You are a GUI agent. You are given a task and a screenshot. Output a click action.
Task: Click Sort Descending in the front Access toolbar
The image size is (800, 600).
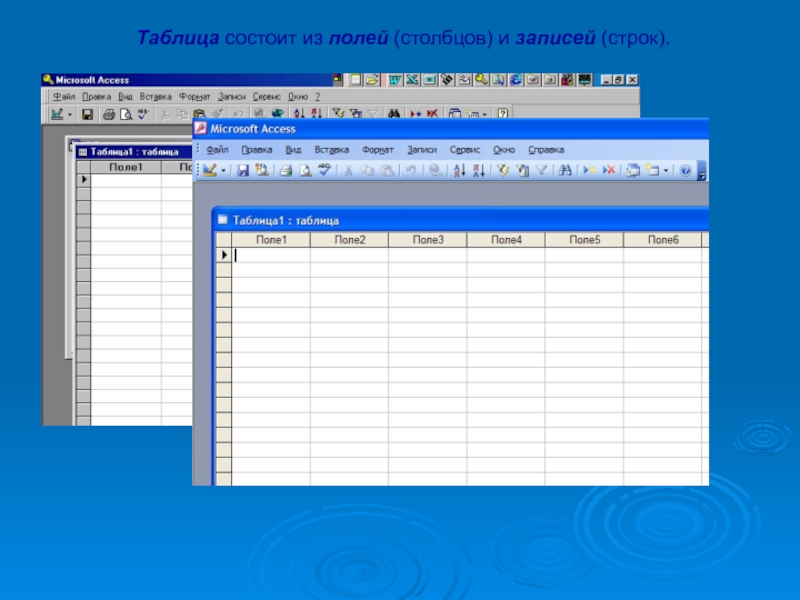click(479, 170)
